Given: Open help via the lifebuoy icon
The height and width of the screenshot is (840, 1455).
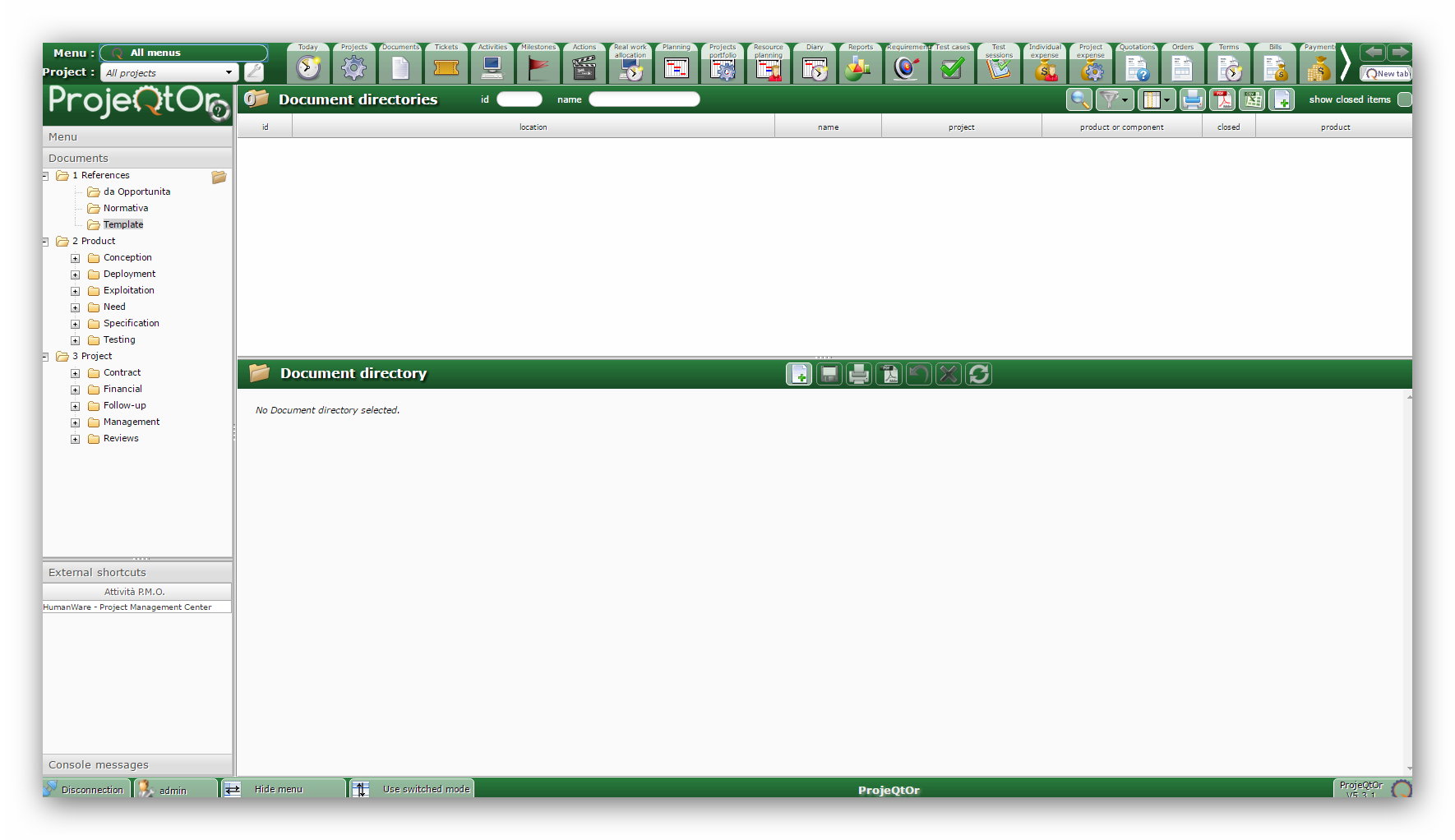Looking at the screenshot, I should coord(220,110).
